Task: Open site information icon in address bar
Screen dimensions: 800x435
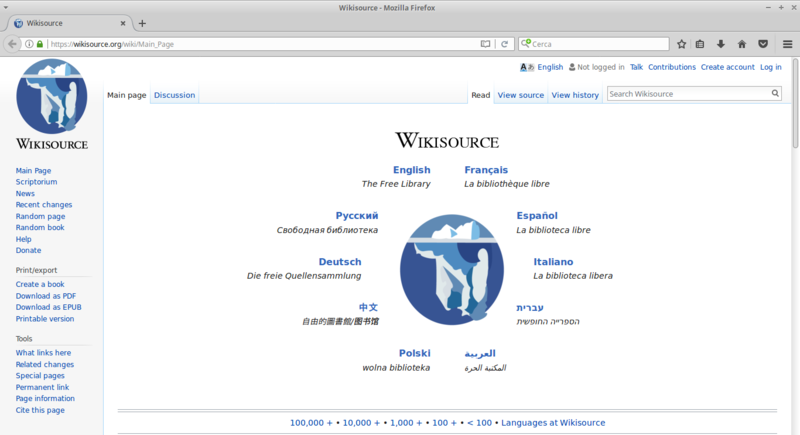Action: [29, 44]
